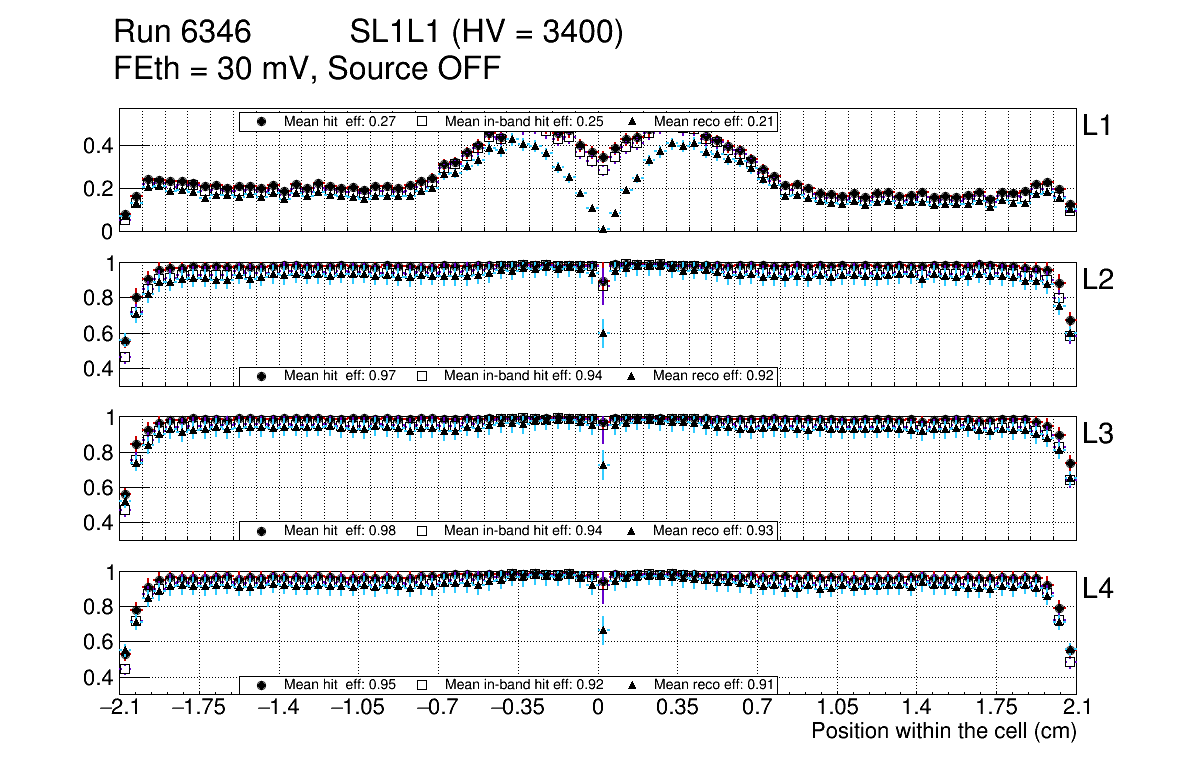Select the 'Mean reco eff: 0.92' legend entry
Screen dimensions: 1196x772
pos(714,376)
